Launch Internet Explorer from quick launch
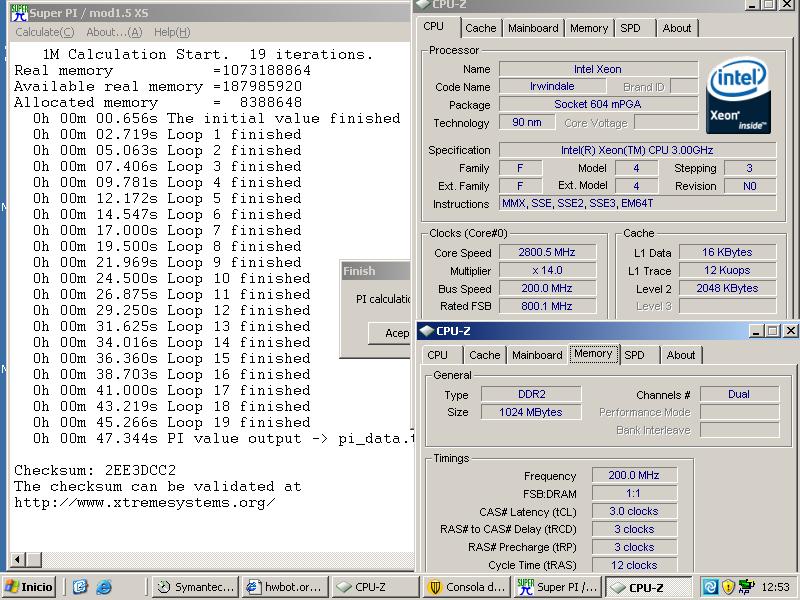Image resolution: width=800 pixels, height=600 pixels. [104, 587]
